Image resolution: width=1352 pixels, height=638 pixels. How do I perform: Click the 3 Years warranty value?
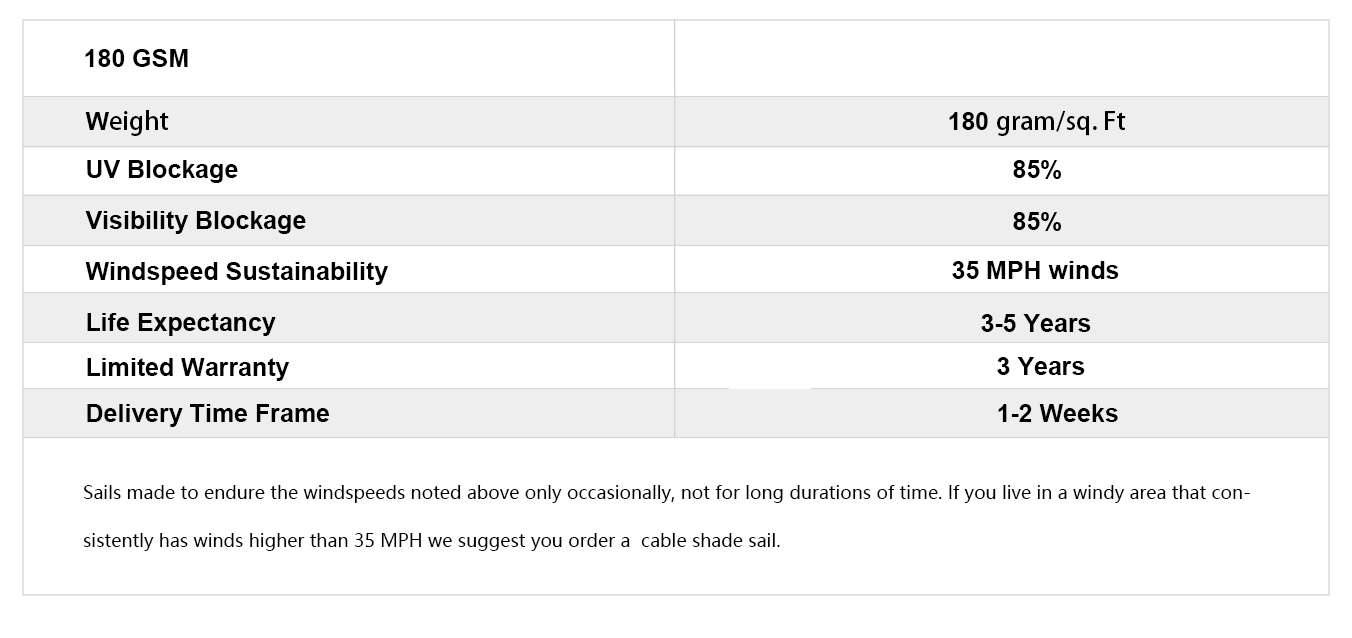click(x=1040, y=367)
